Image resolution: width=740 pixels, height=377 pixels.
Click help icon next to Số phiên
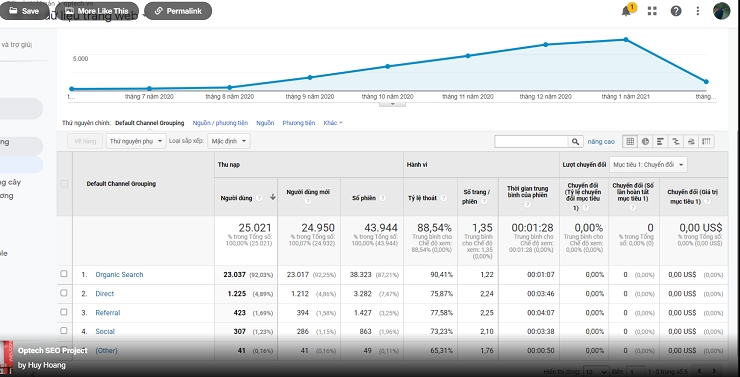point(383,198)
